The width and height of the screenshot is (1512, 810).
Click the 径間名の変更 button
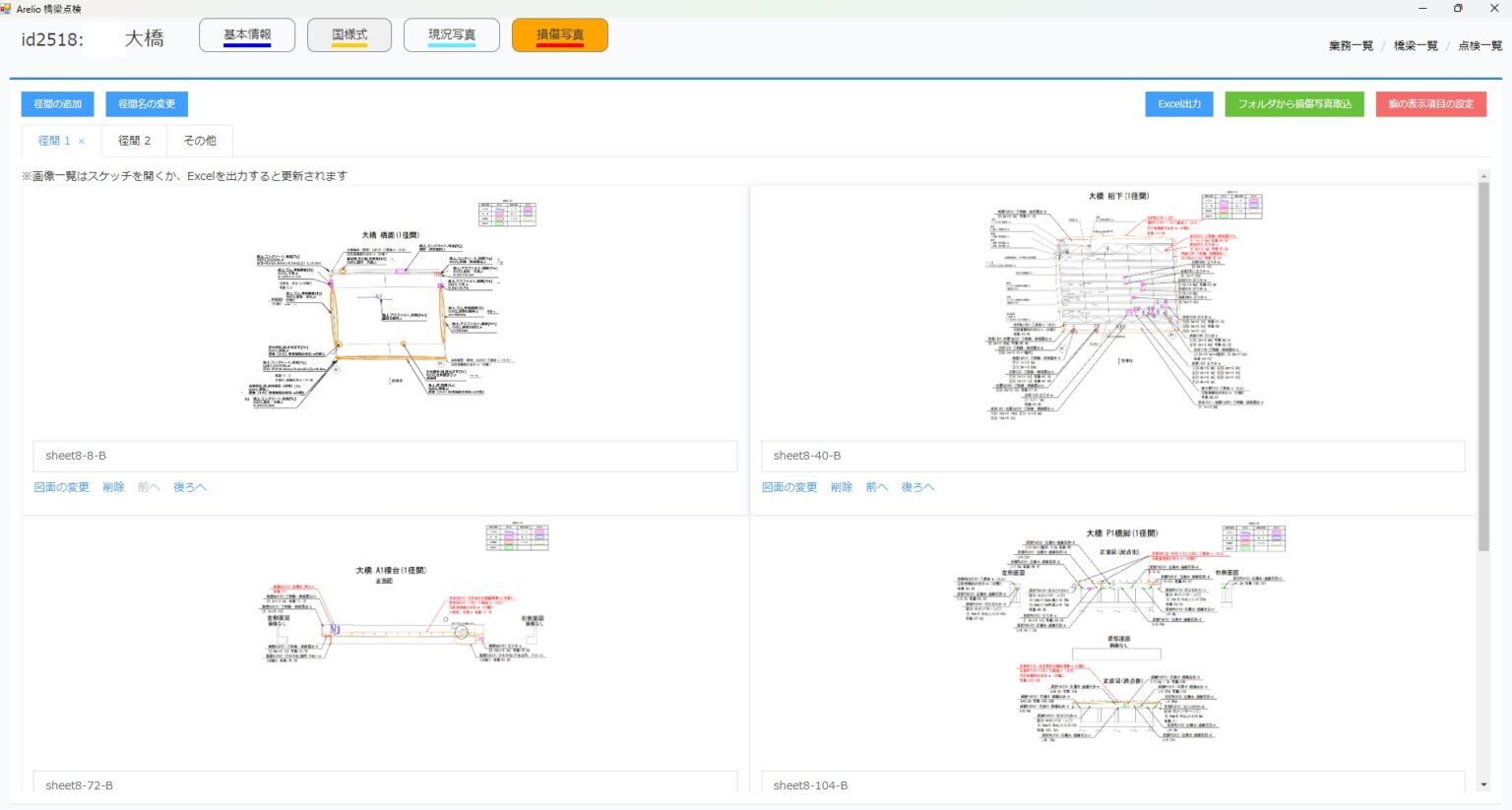tap(147, 104)
